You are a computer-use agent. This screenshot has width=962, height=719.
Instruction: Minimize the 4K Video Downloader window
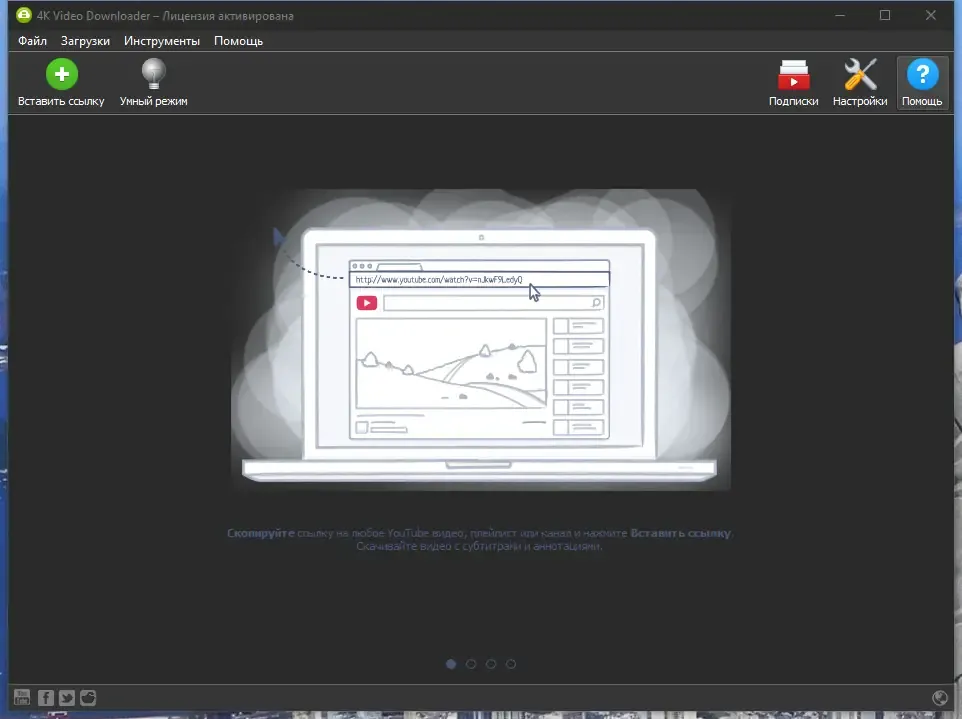(840, 15)
